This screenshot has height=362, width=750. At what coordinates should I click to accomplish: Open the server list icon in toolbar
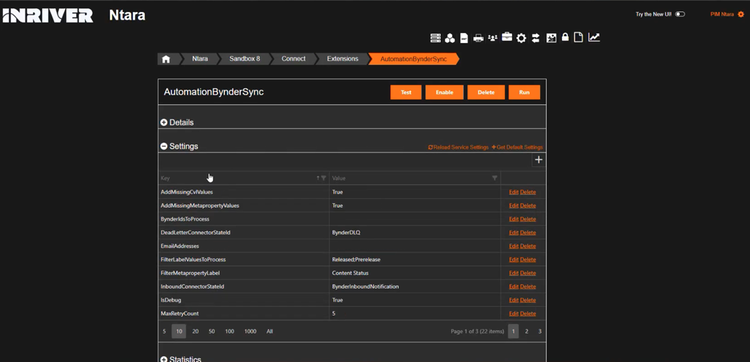tap(435, 38)
